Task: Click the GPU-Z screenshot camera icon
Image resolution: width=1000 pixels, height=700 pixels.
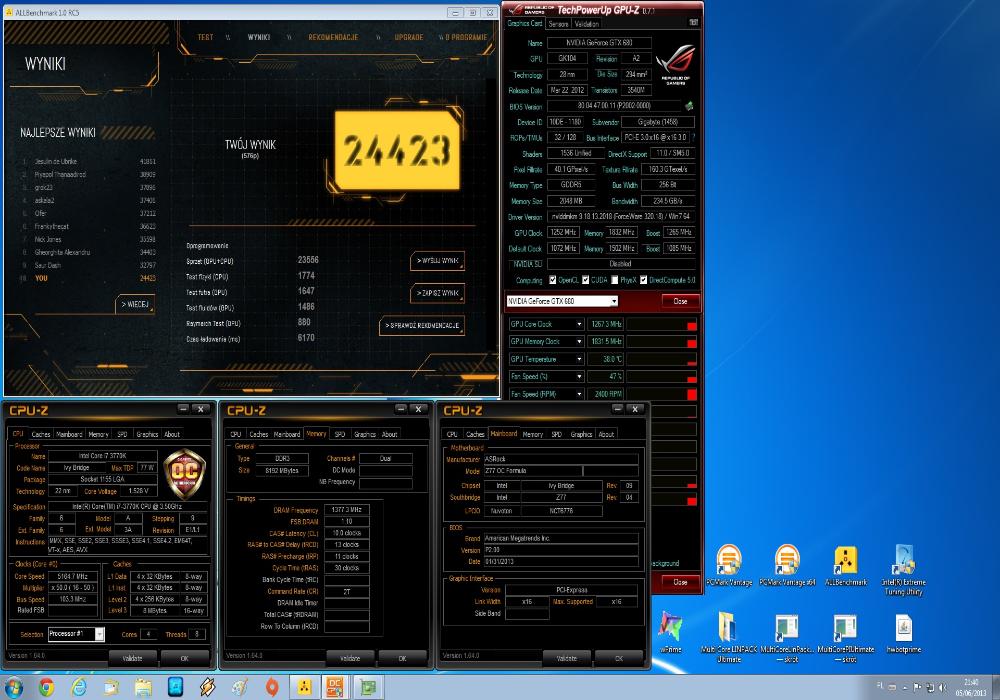Action: click(694, 23)
